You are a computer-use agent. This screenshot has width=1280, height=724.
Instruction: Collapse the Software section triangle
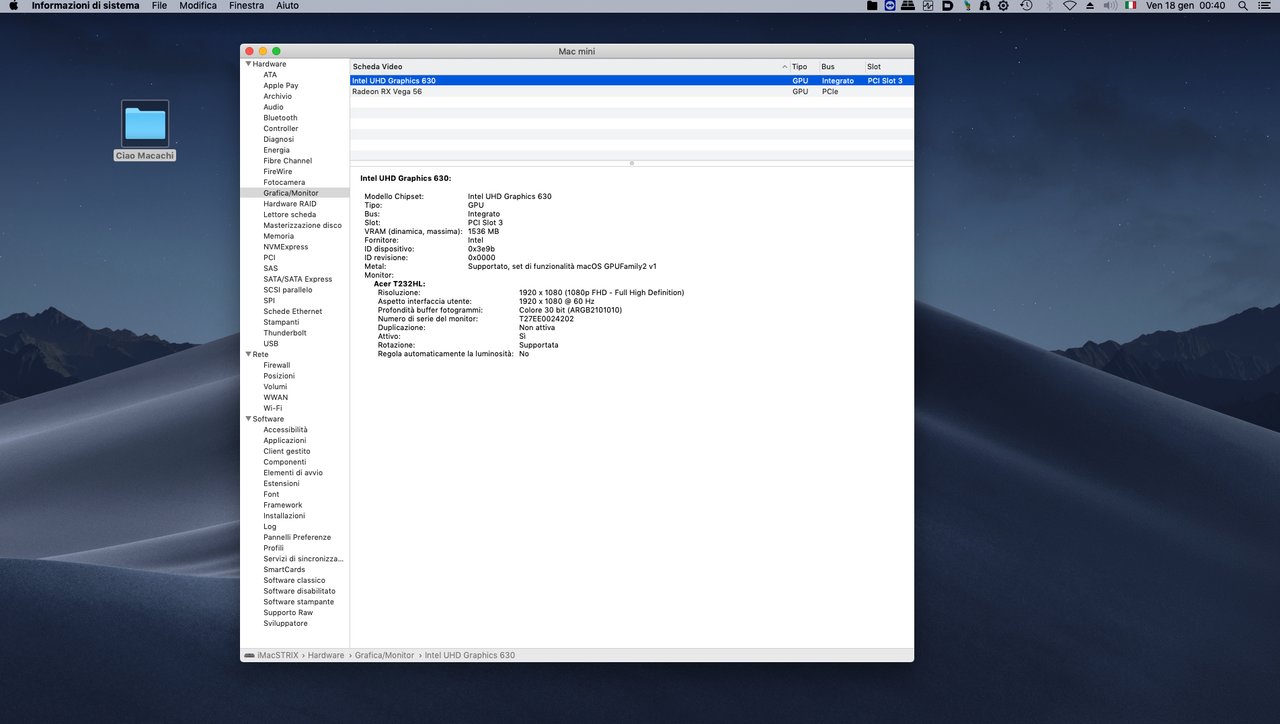point(248,419)
